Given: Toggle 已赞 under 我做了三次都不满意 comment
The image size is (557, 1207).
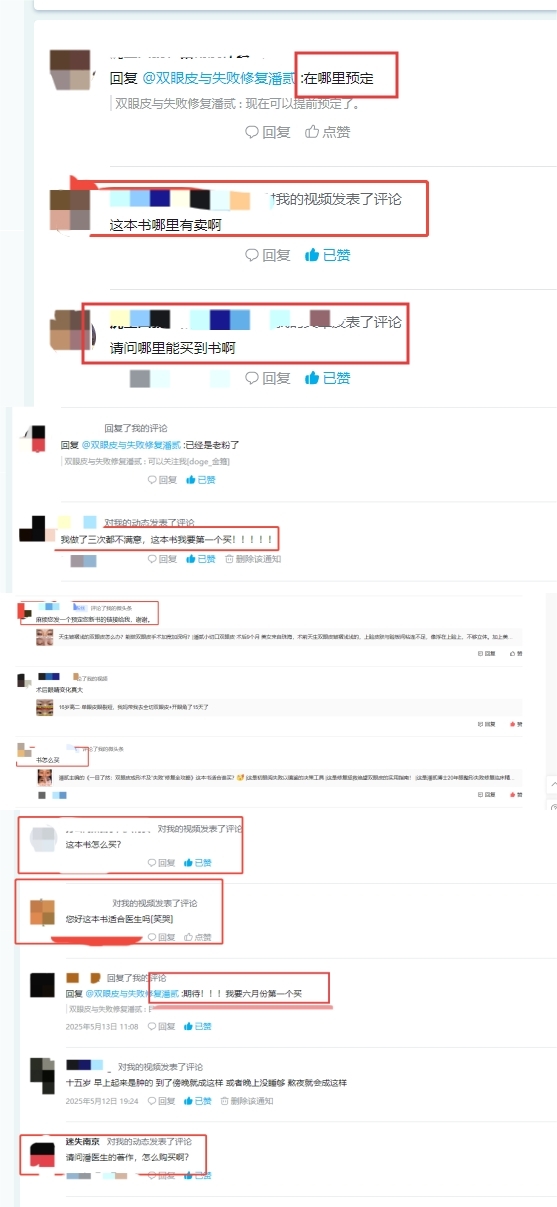Looking at the screenshot, I should tap(201, 559).
